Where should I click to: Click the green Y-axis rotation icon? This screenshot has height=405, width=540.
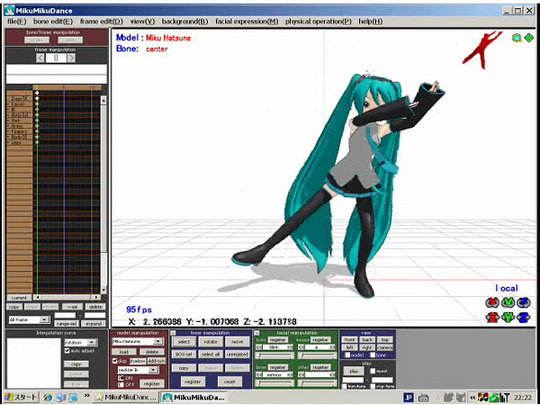pyautogui.click(x=508, y=303)
